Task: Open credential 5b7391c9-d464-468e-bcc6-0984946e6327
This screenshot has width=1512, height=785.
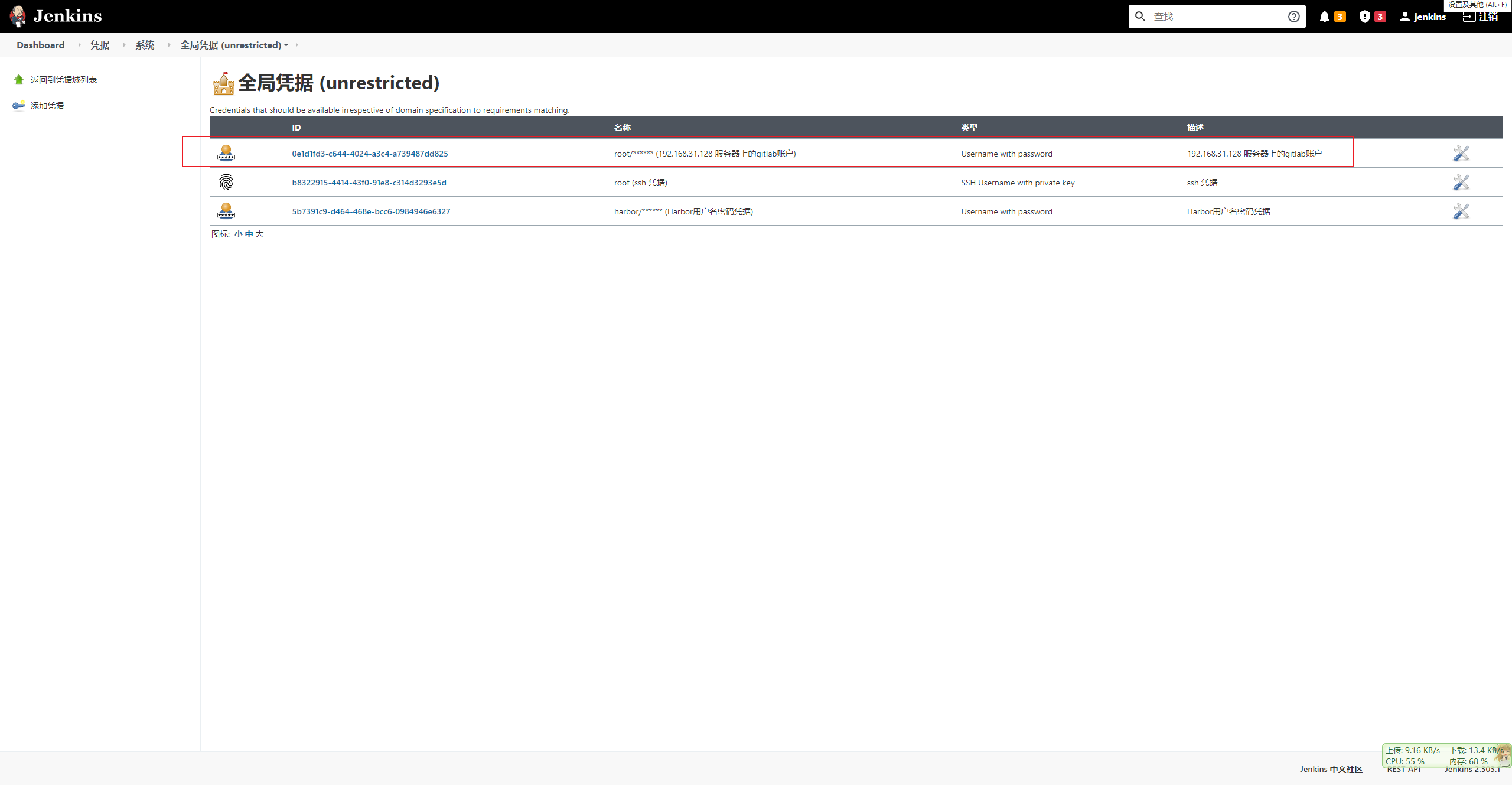Action: click(x=372, y=211)
